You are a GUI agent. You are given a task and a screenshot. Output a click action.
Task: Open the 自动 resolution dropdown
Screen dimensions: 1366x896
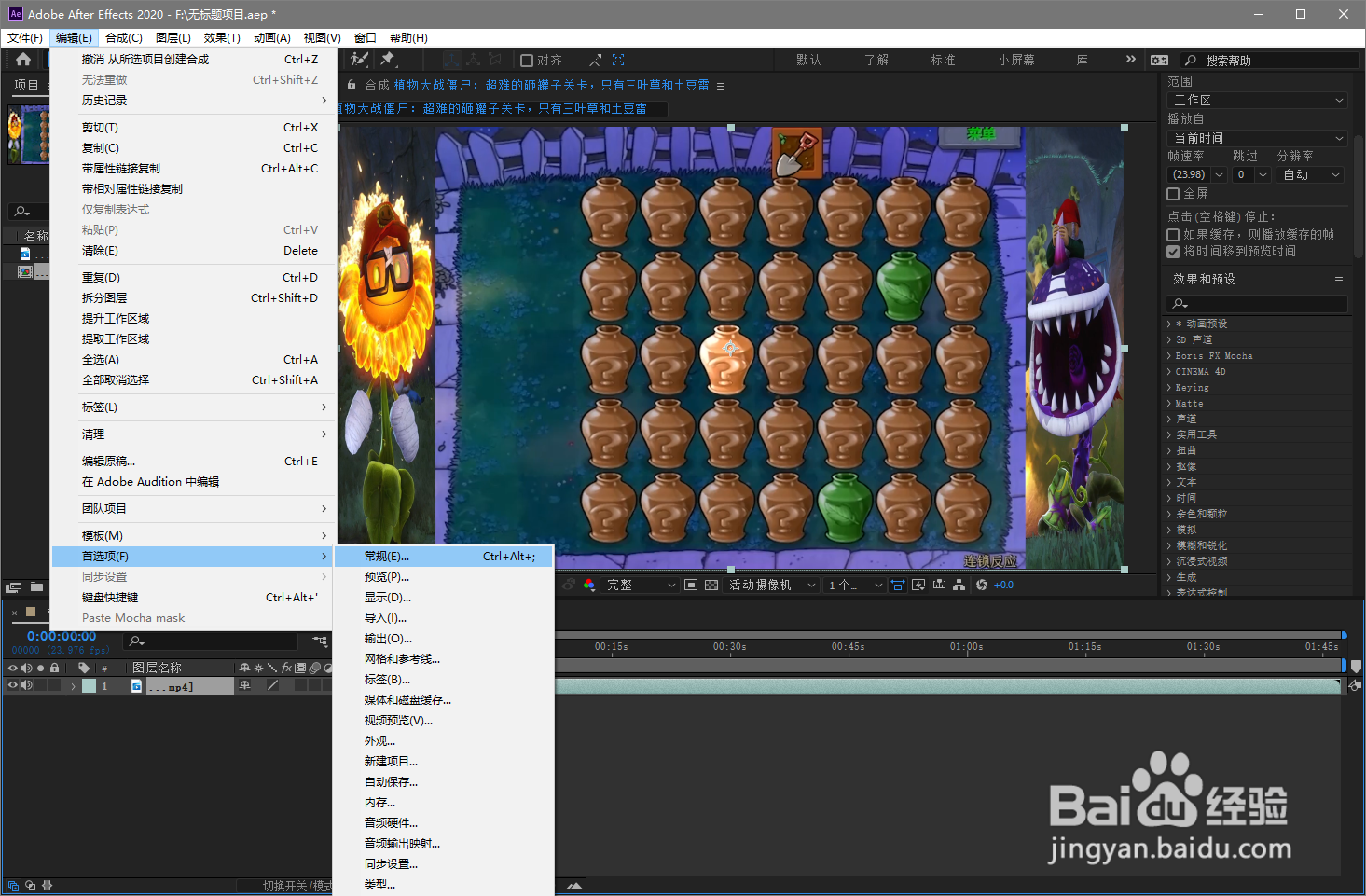tap(1310, 174)
